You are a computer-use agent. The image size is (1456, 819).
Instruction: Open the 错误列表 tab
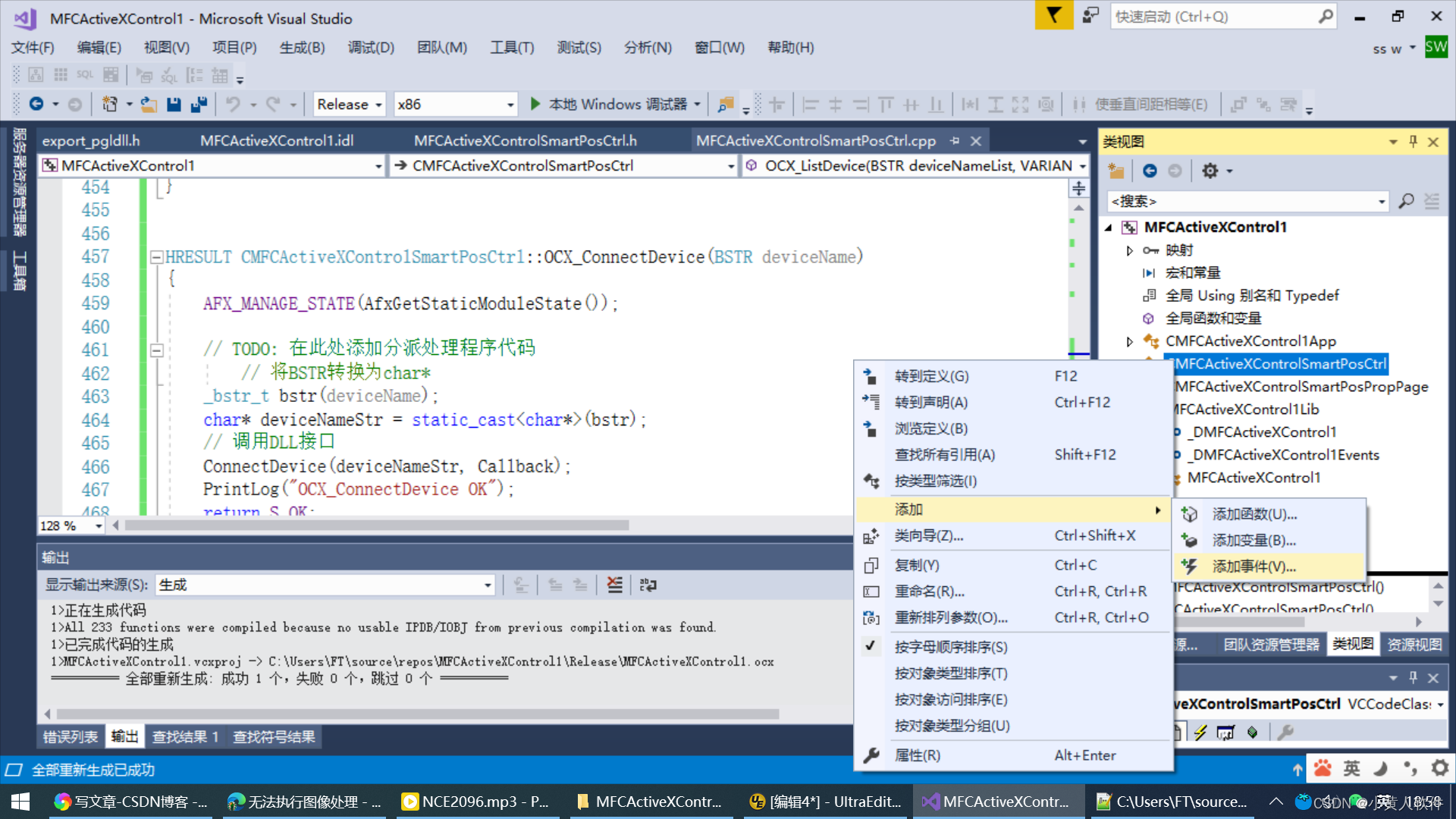71,736
